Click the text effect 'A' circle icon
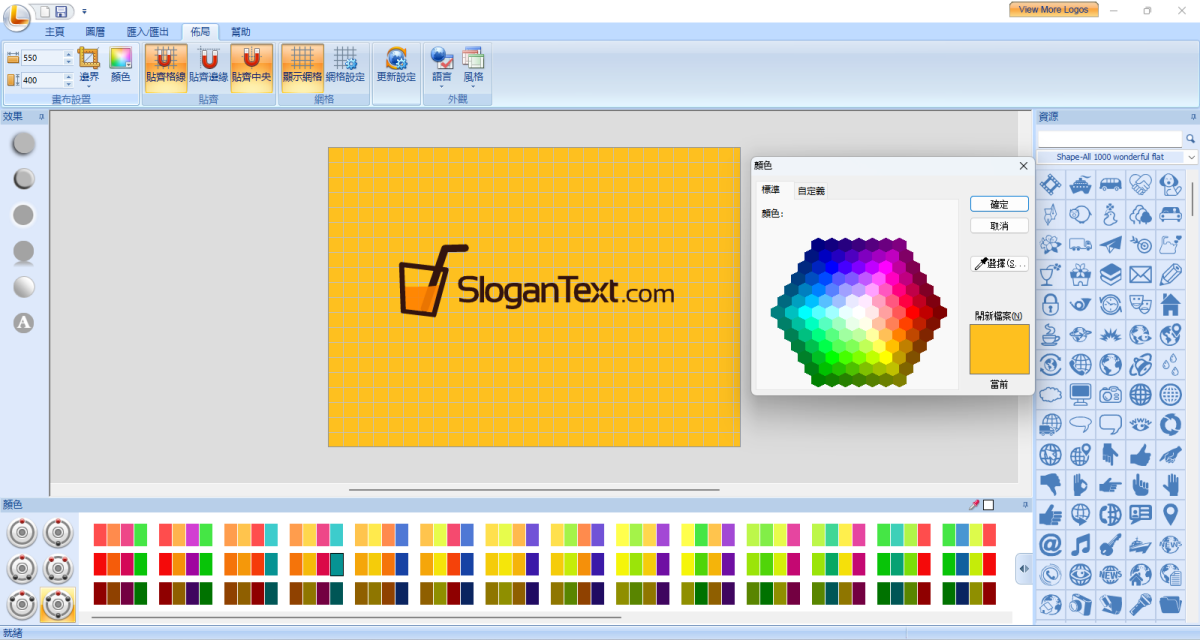1200x640 pixels. pyautogui.click(x=24, y=323)
